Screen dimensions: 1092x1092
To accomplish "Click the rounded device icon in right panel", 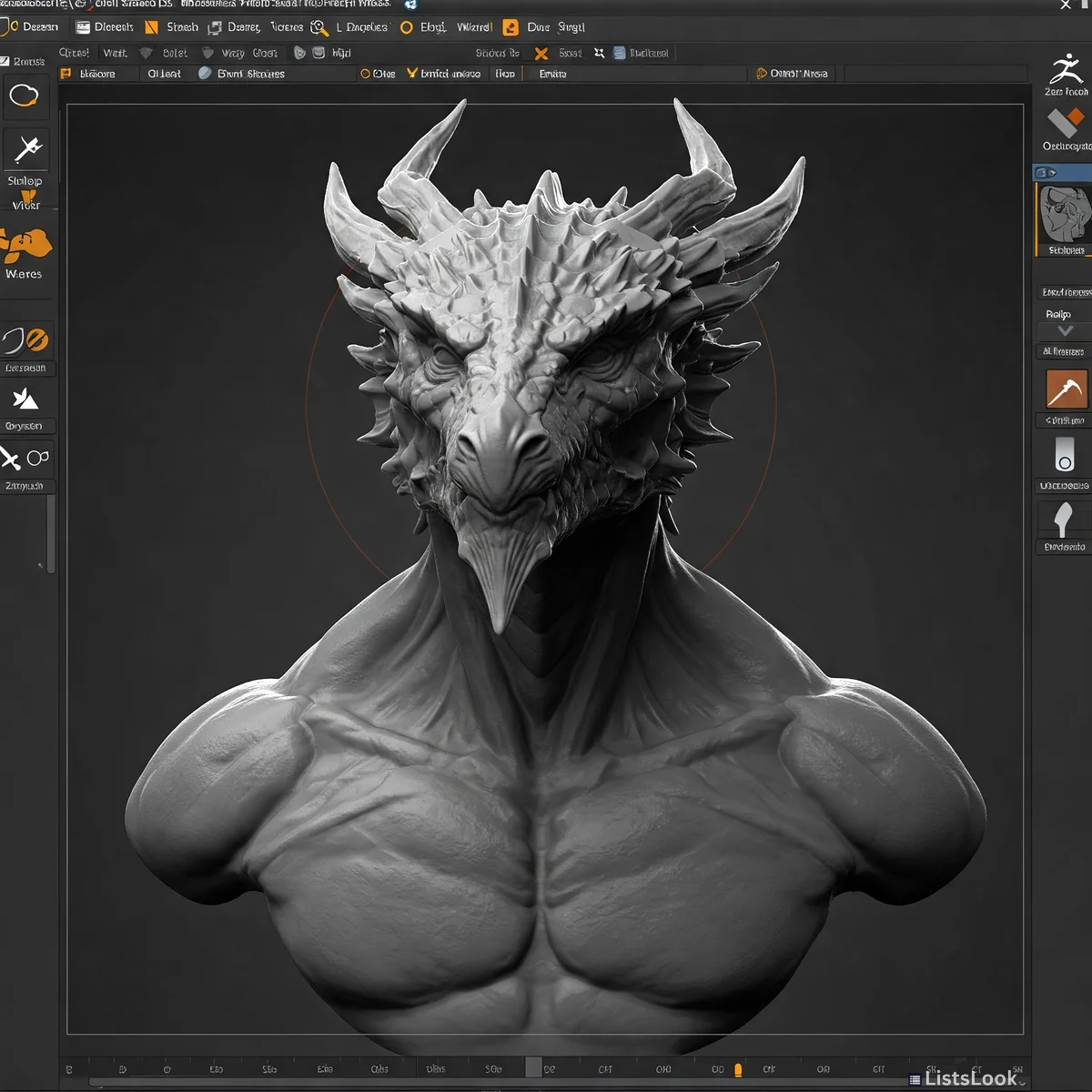I will [1064, 452].
